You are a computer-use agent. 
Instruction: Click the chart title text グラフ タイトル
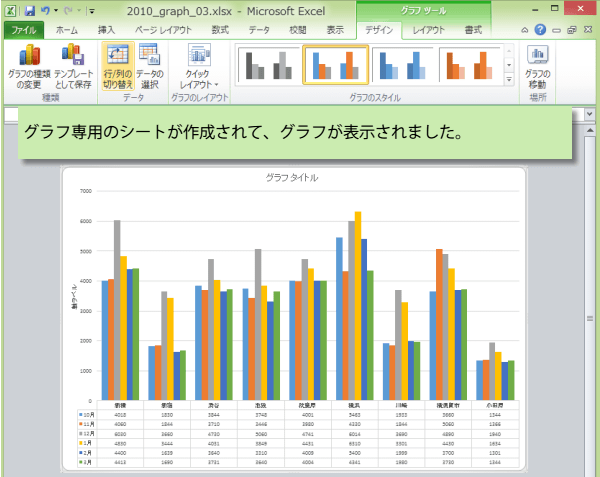tap(292, 178)
